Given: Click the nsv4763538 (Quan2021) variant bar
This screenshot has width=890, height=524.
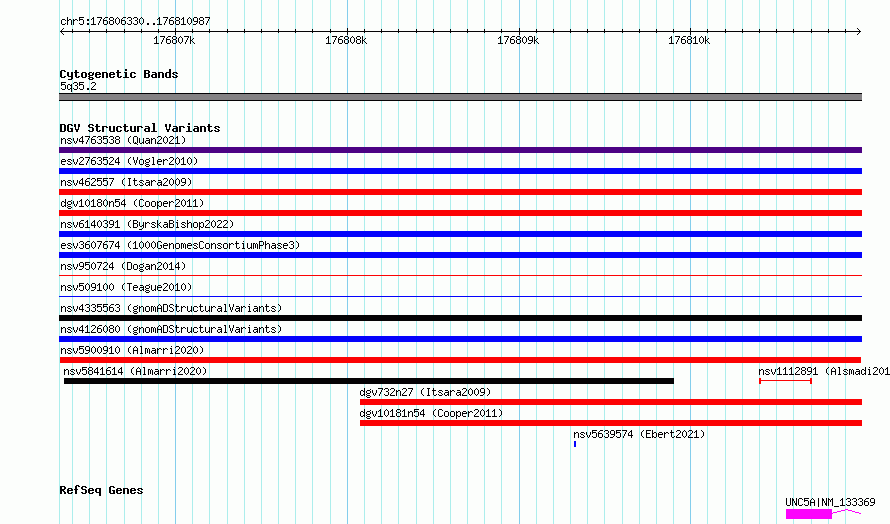Looking at the screenshot, I should click(460, 150).
